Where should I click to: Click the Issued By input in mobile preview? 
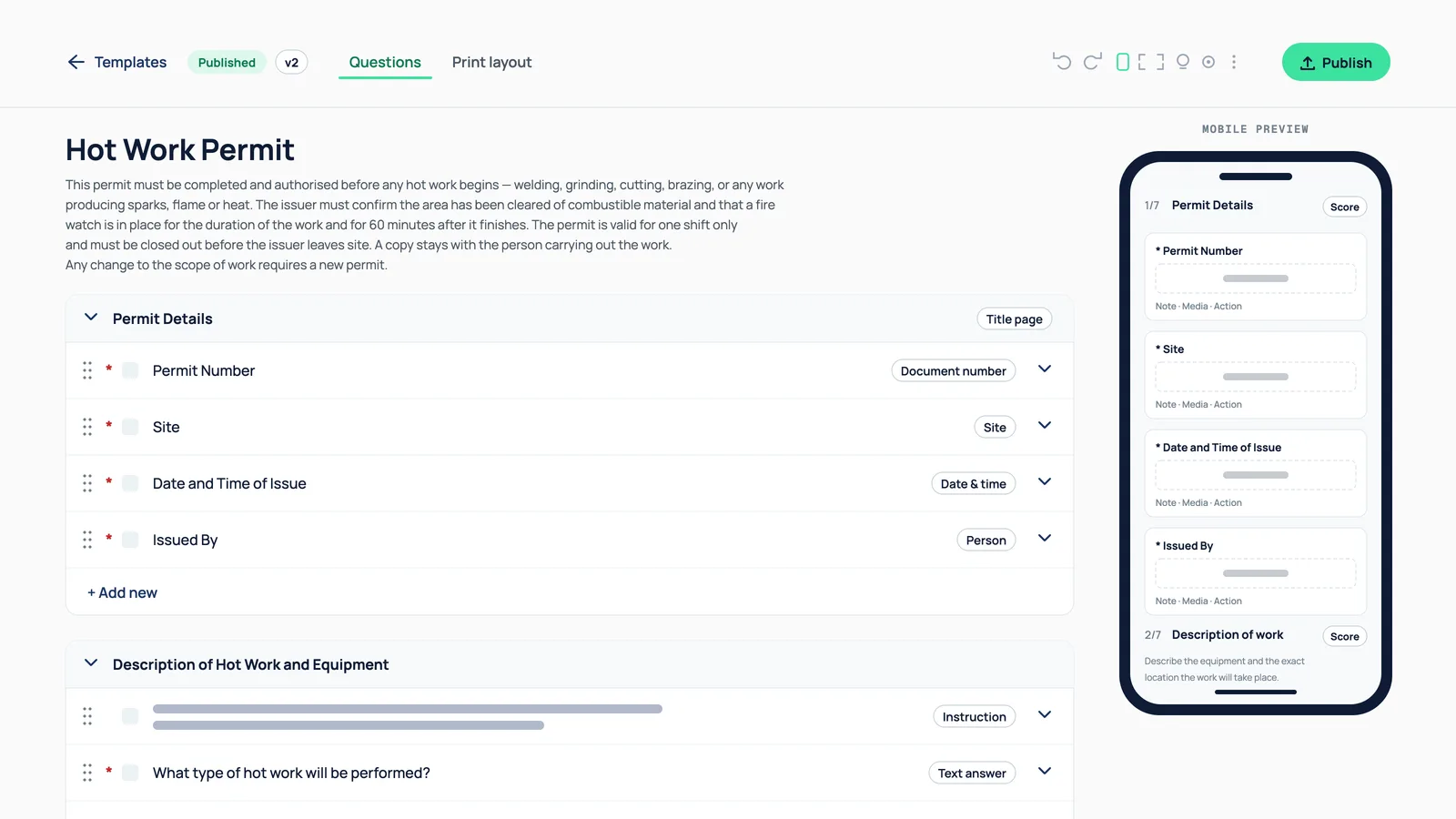pos(1255,573)
